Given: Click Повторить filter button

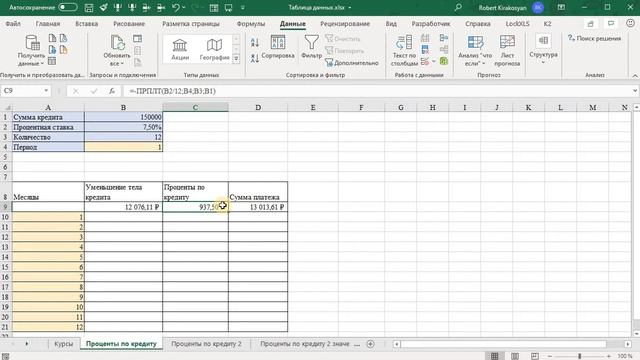Looking at the screenshot, I should click(344, 51).
